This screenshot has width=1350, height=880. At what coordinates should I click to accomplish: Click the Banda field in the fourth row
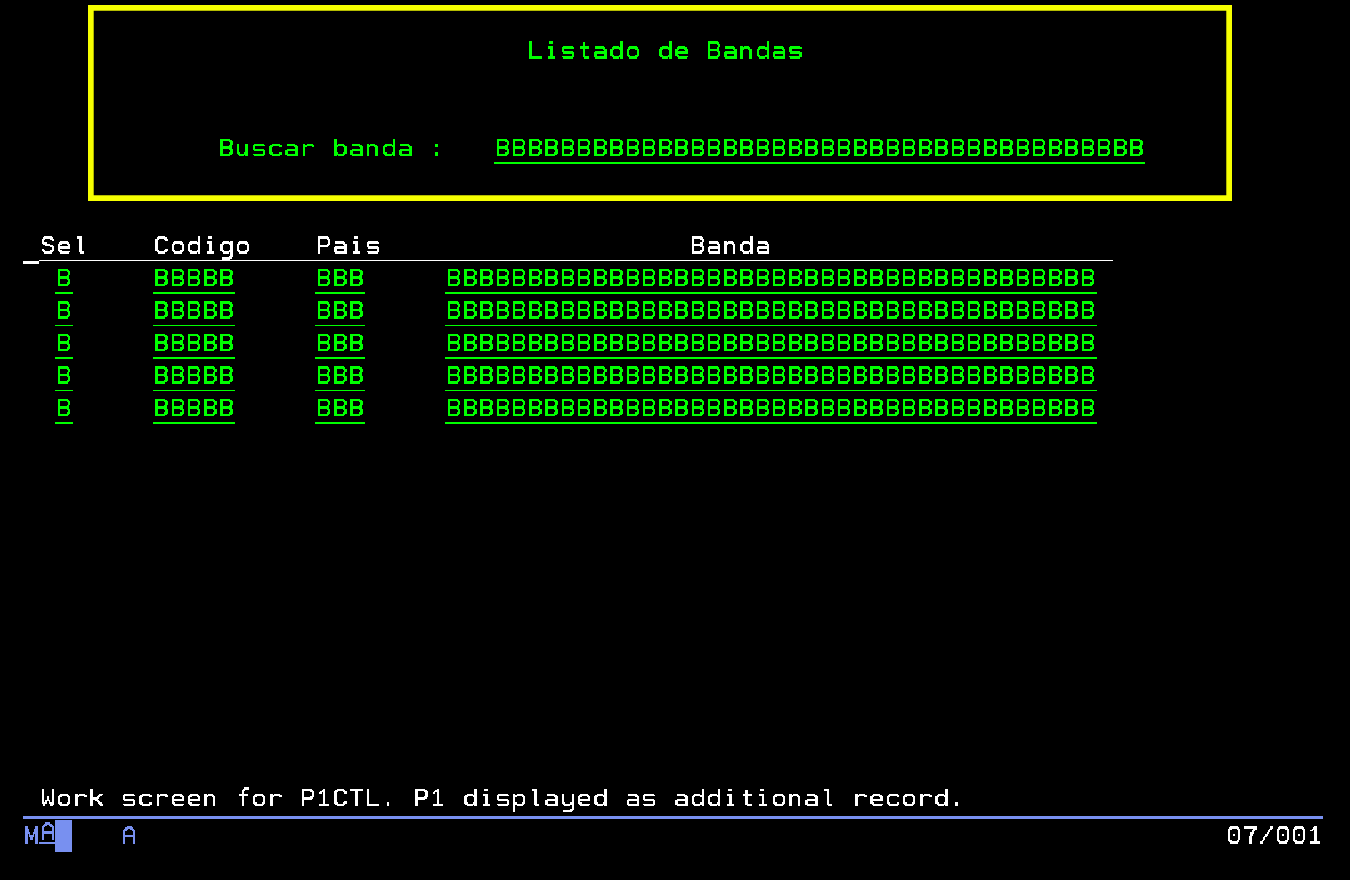pos(770,376)
